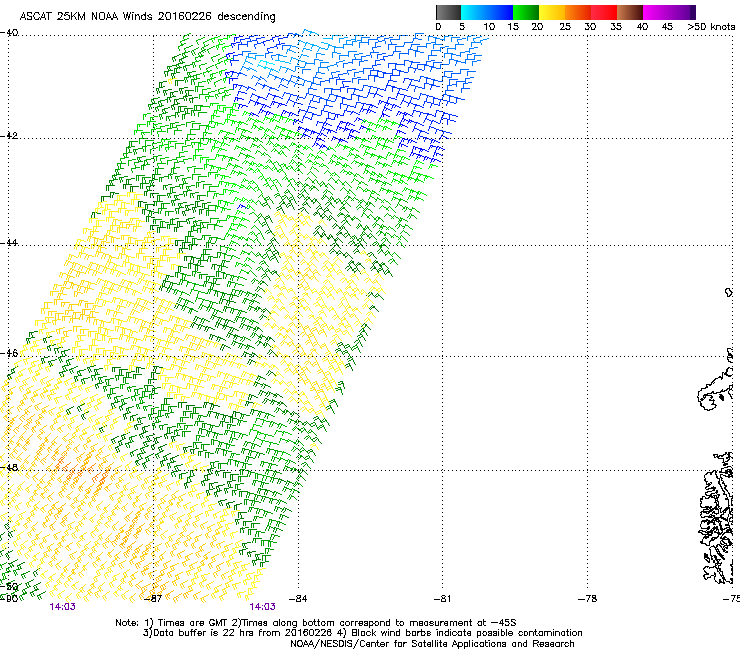Click the purple 14:03 time near -90
Viewport: 740px width, 650px height.
(62, 607)
